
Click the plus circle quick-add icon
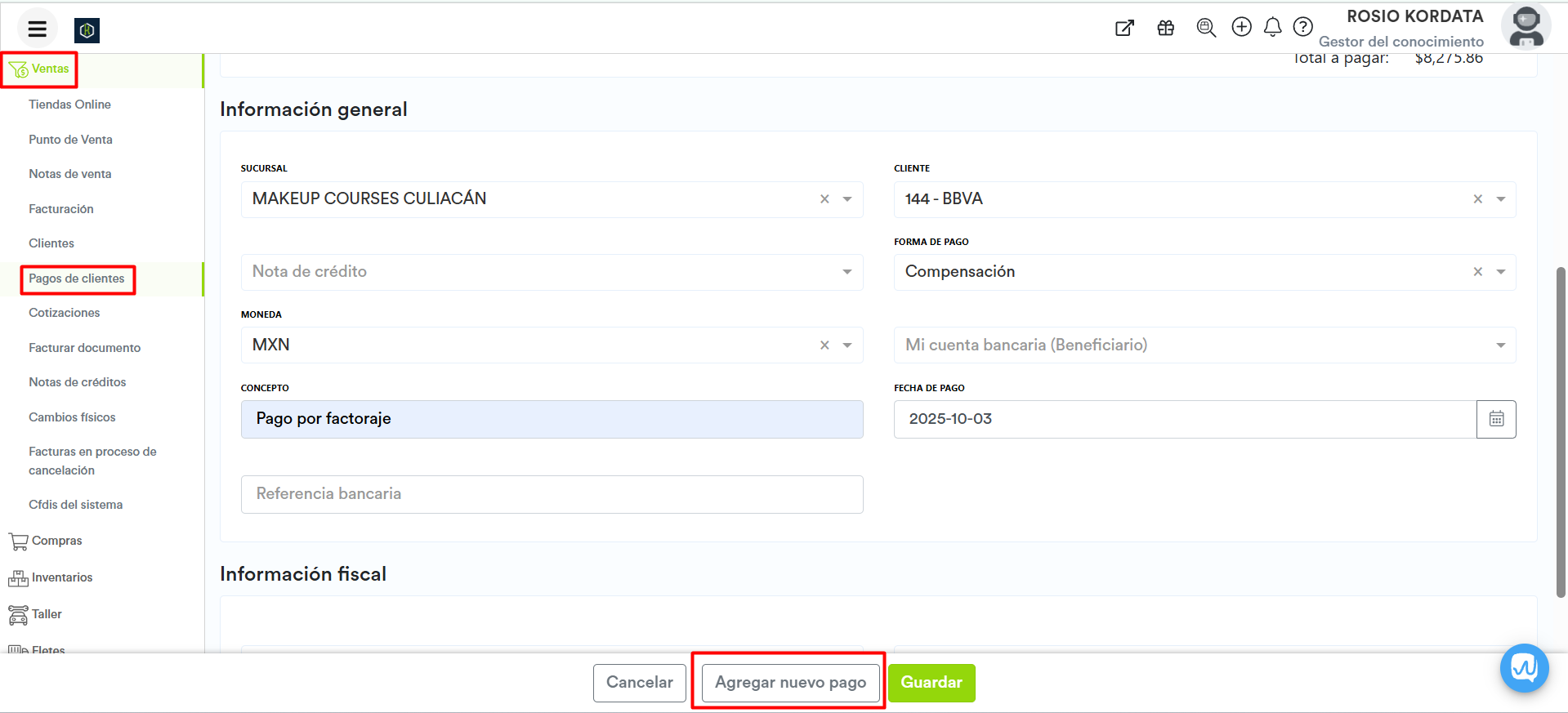coord(1241,27)
